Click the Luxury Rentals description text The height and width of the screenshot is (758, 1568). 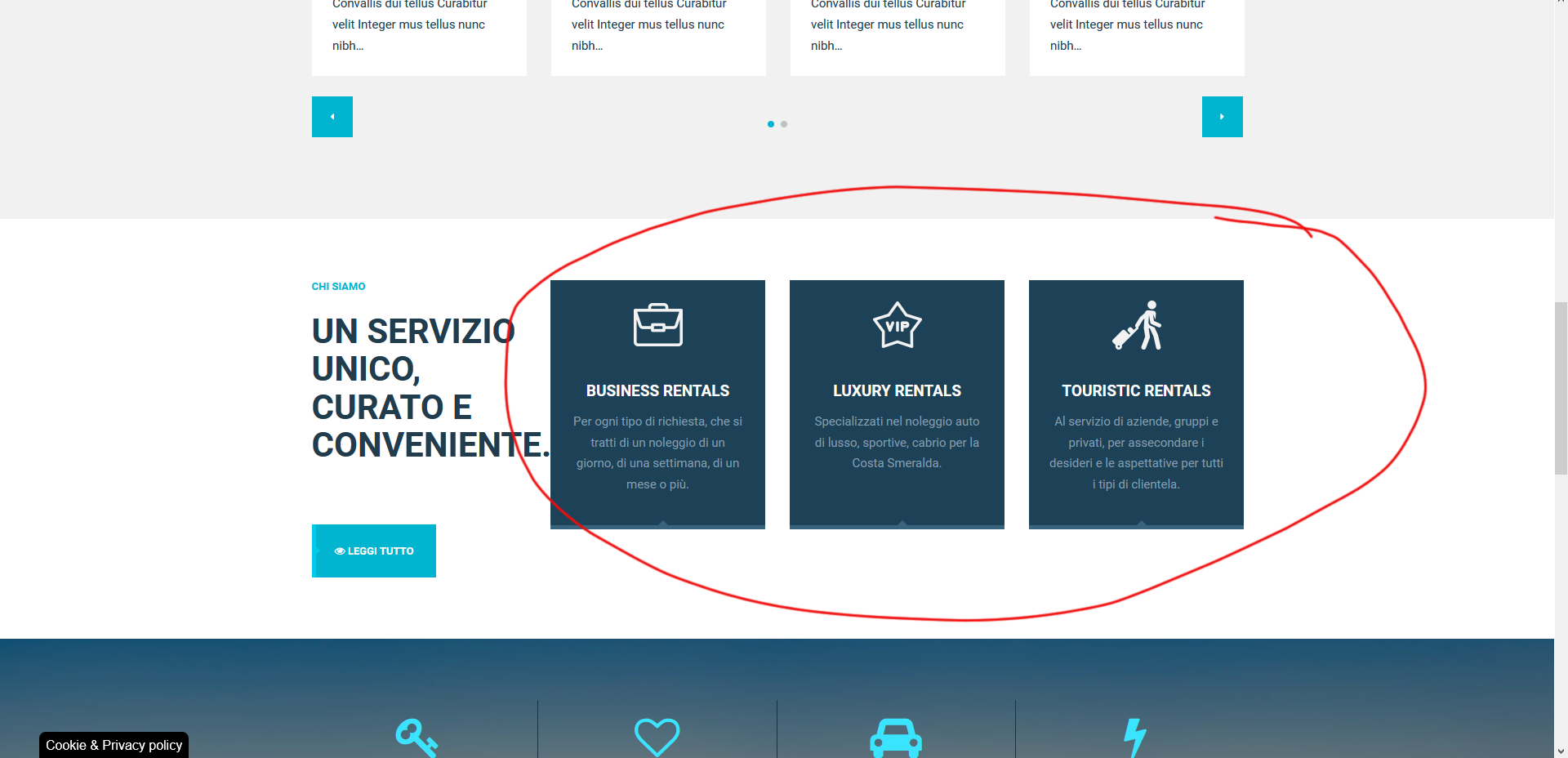click(898, 442)
